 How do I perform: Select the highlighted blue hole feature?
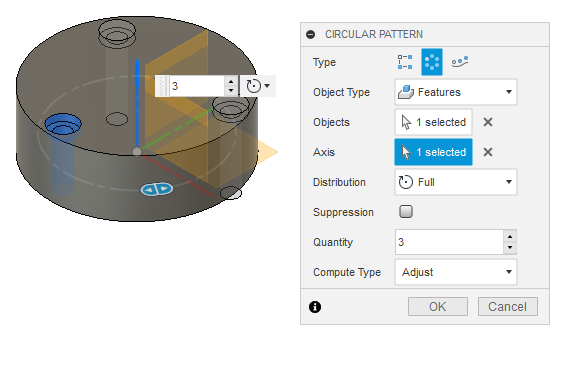(63, 125)
